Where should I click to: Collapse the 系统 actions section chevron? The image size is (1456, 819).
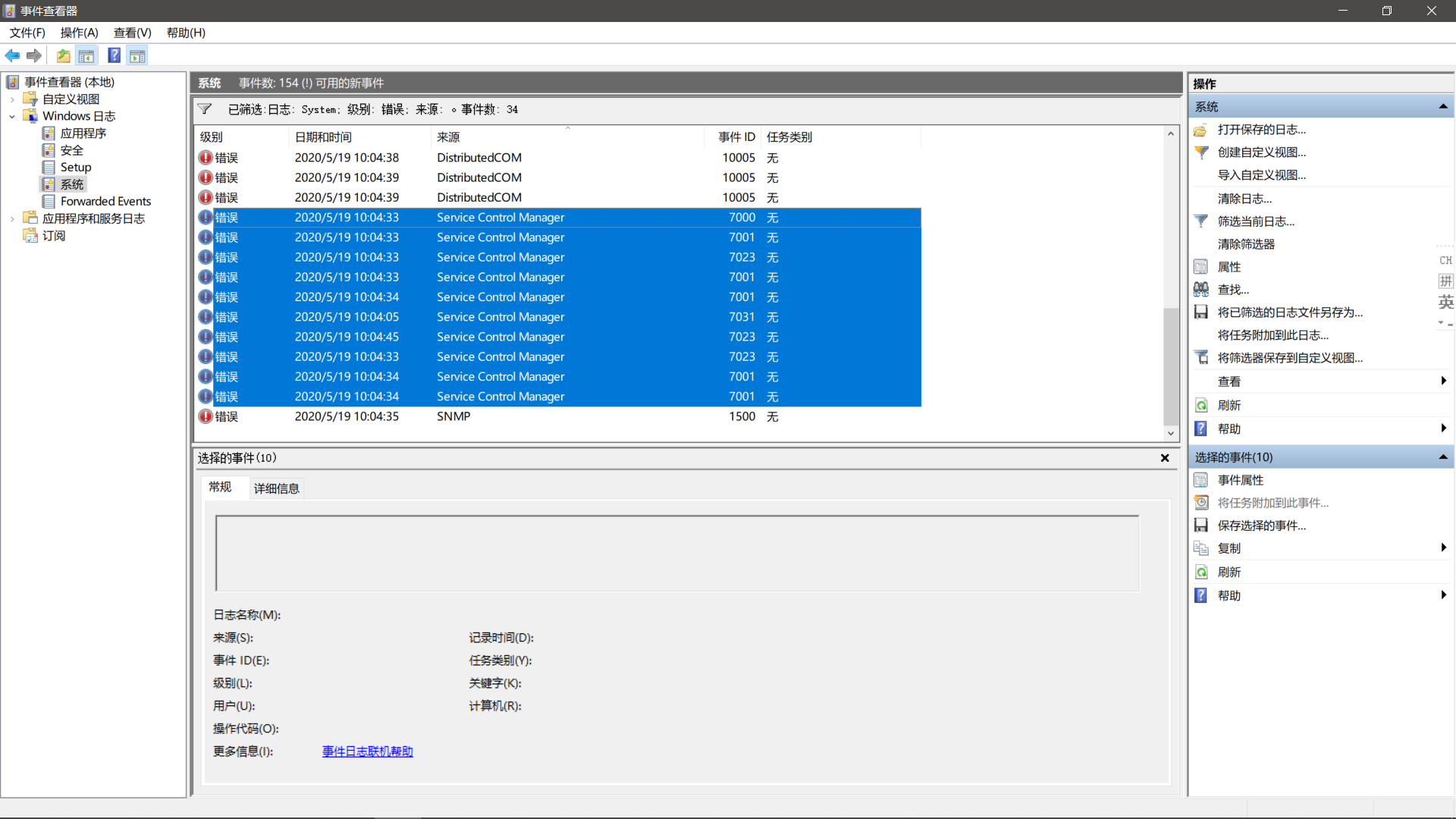pos(1443,106)
